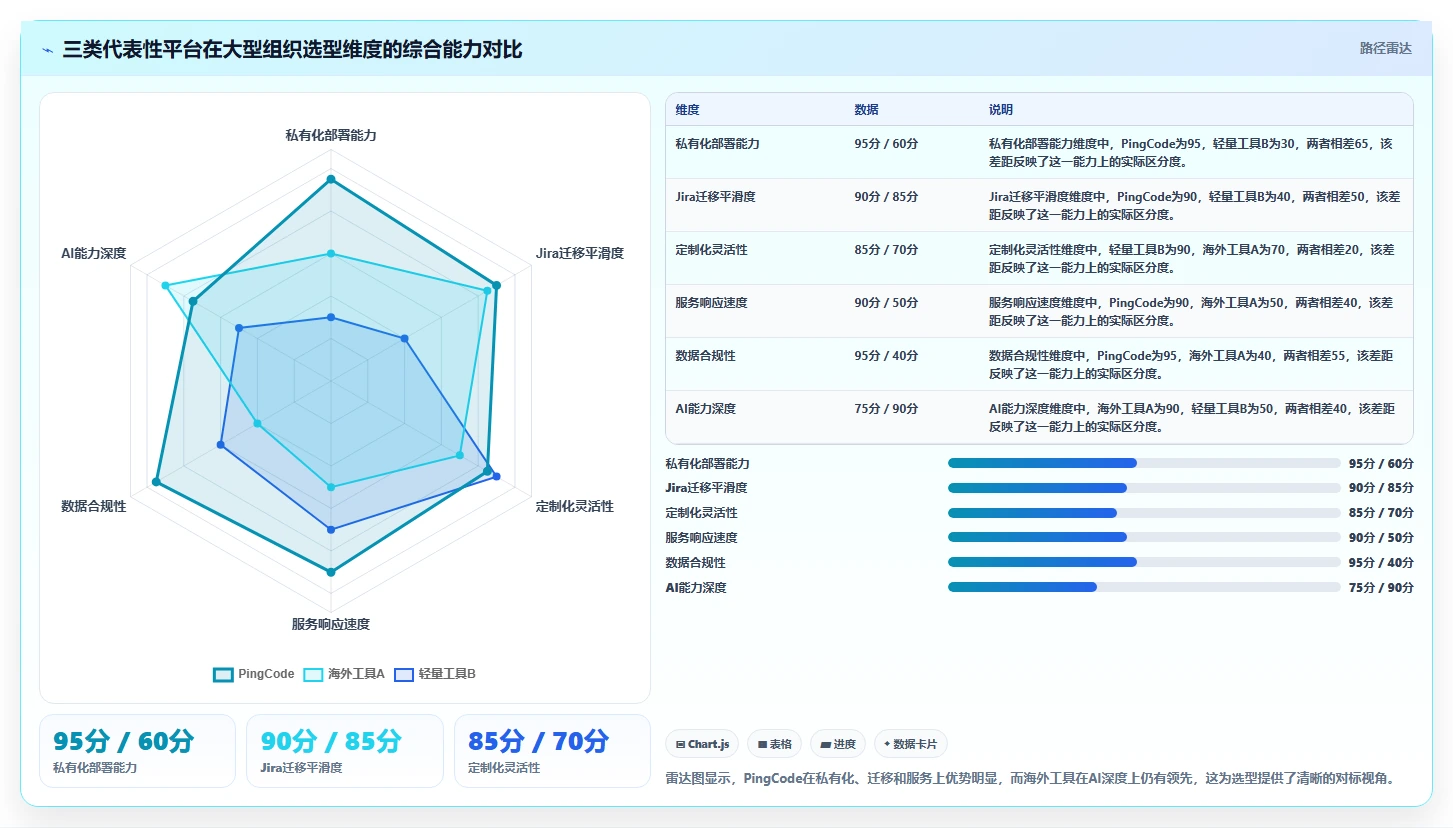
Task: Click radar axis label AI能力深度
Action: (x=94, y=253)
